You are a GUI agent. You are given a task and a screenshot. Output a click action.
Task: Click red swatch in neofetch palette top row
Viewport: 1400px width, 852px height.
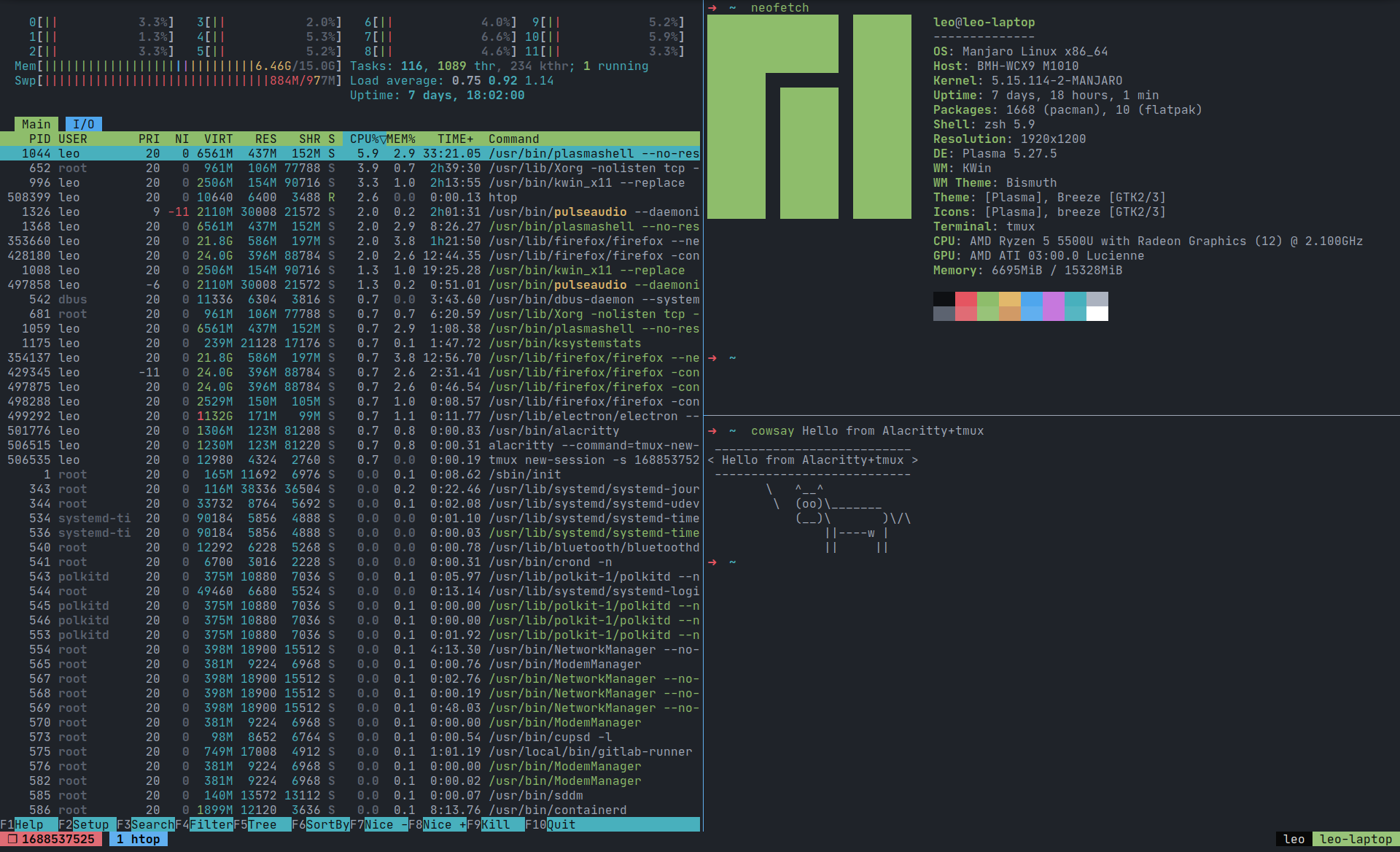tap(966, 299)
